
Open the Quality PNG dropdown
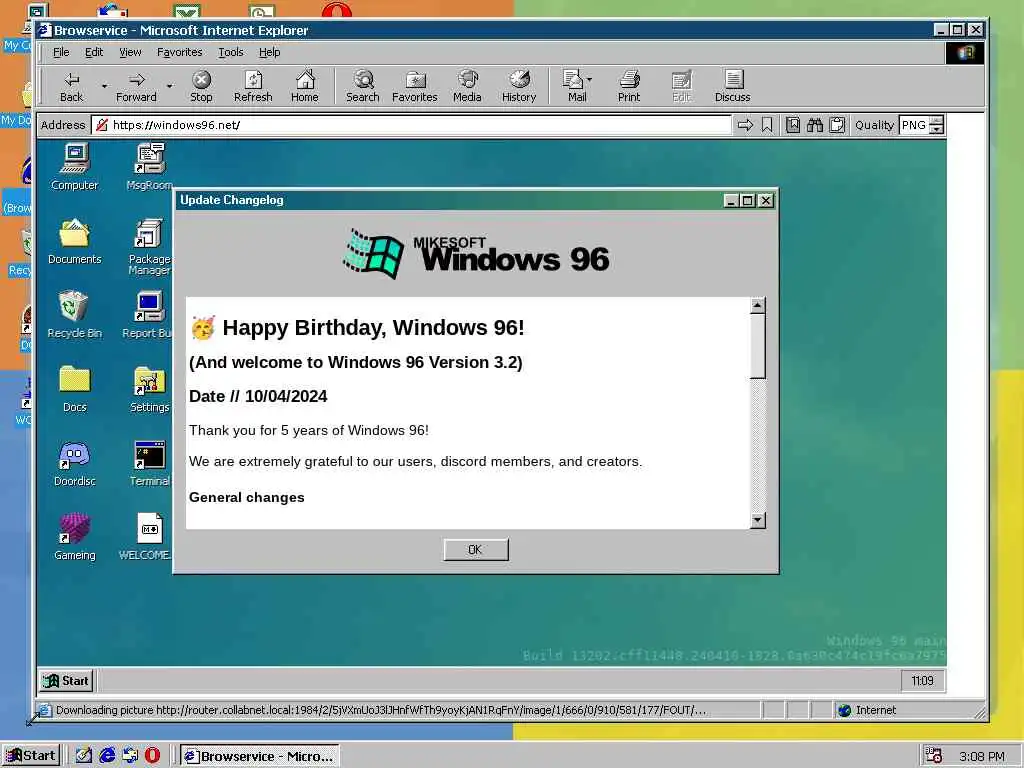(x=921, y=125)
